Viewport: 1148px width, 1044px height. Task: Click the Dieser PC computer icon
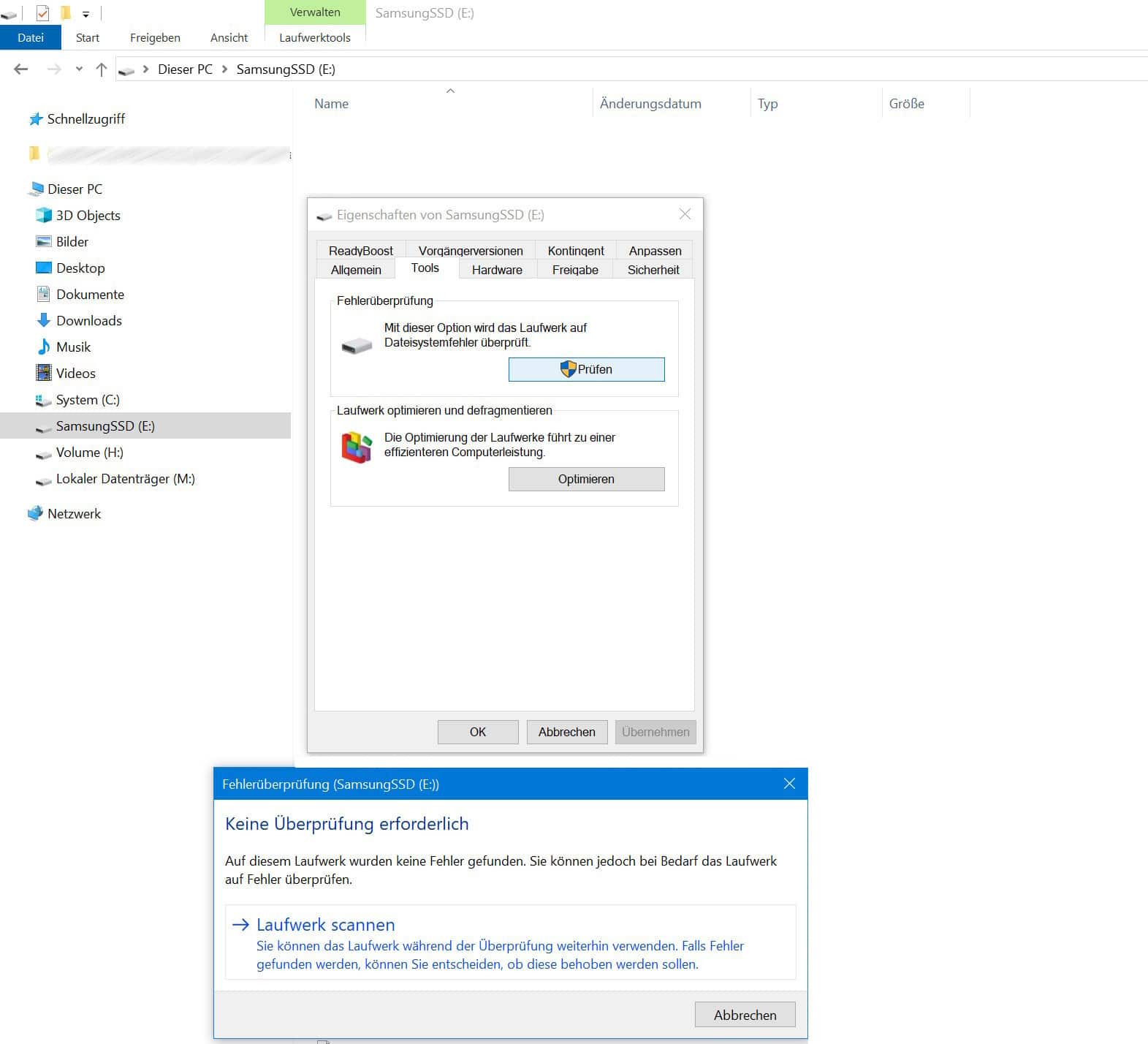[x=36, y=189]
